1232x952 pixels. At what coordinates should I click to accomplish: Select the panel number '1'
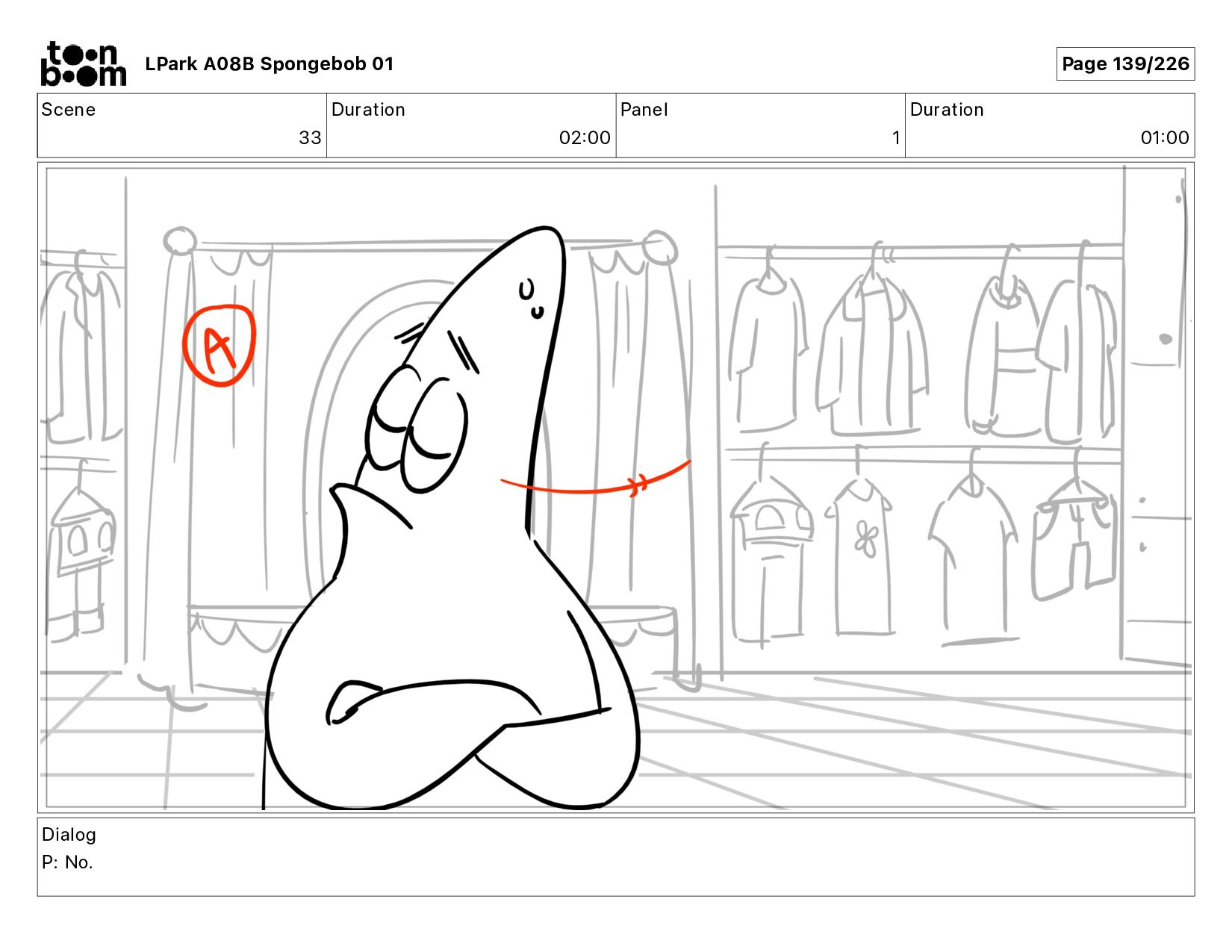896,138
